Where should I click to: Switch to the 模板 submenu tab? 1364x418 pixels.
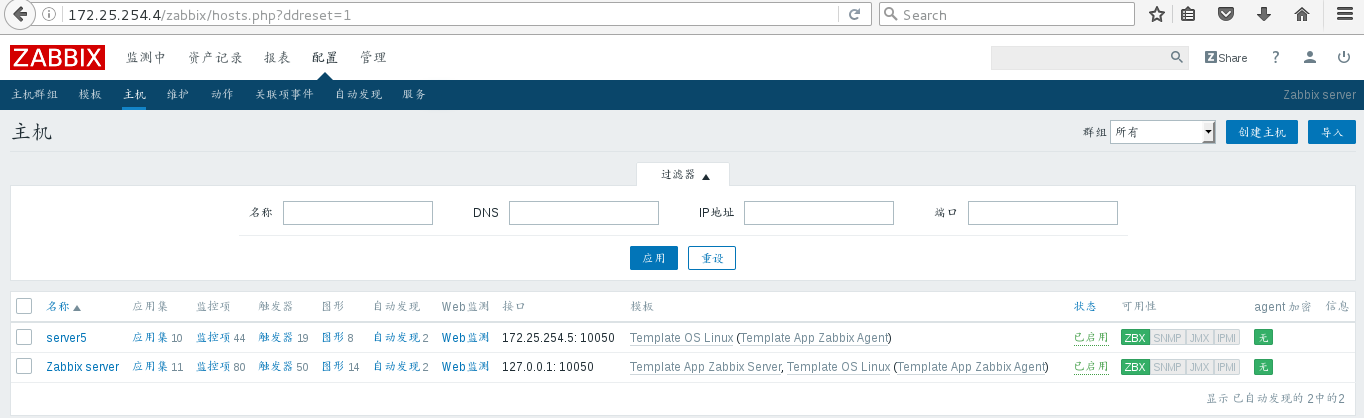click(90, 95)
